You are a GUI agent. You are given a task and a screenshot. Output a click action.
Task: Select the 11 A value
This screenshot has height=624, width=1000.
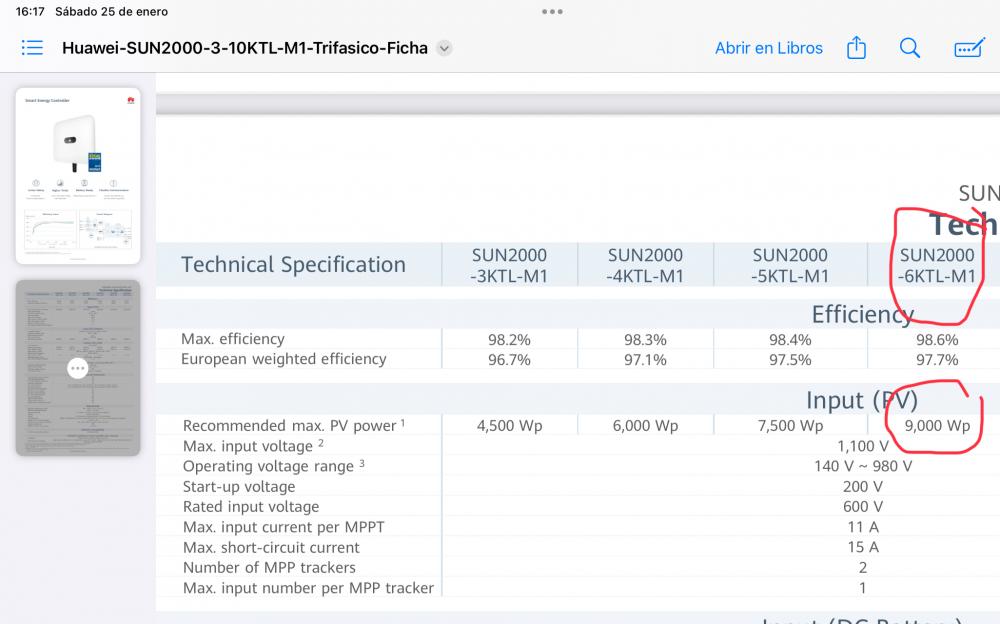(x=862, y=527)
